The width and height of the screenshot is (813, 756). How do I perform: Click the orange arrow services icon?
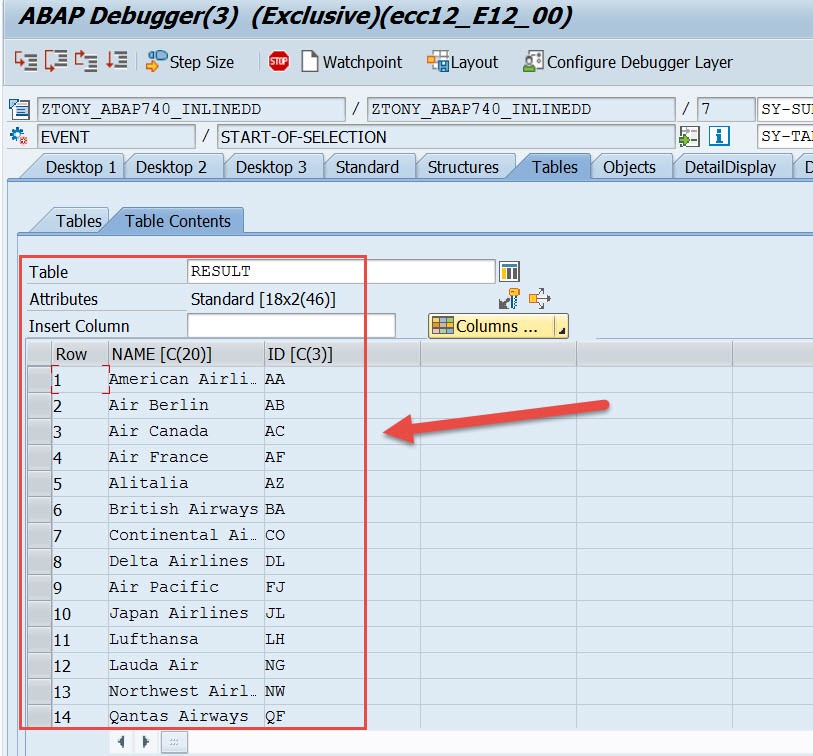539,299
